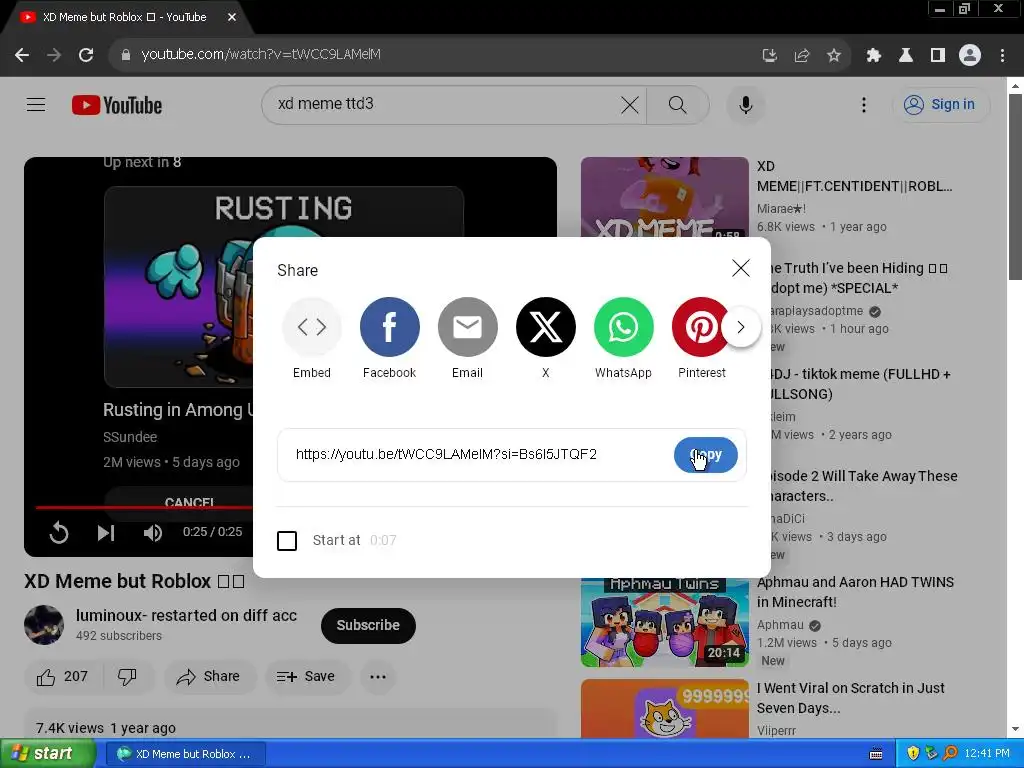Viewport: 1024px width, 768px height.
Task: Copy the share link
Action: [705, 455]
